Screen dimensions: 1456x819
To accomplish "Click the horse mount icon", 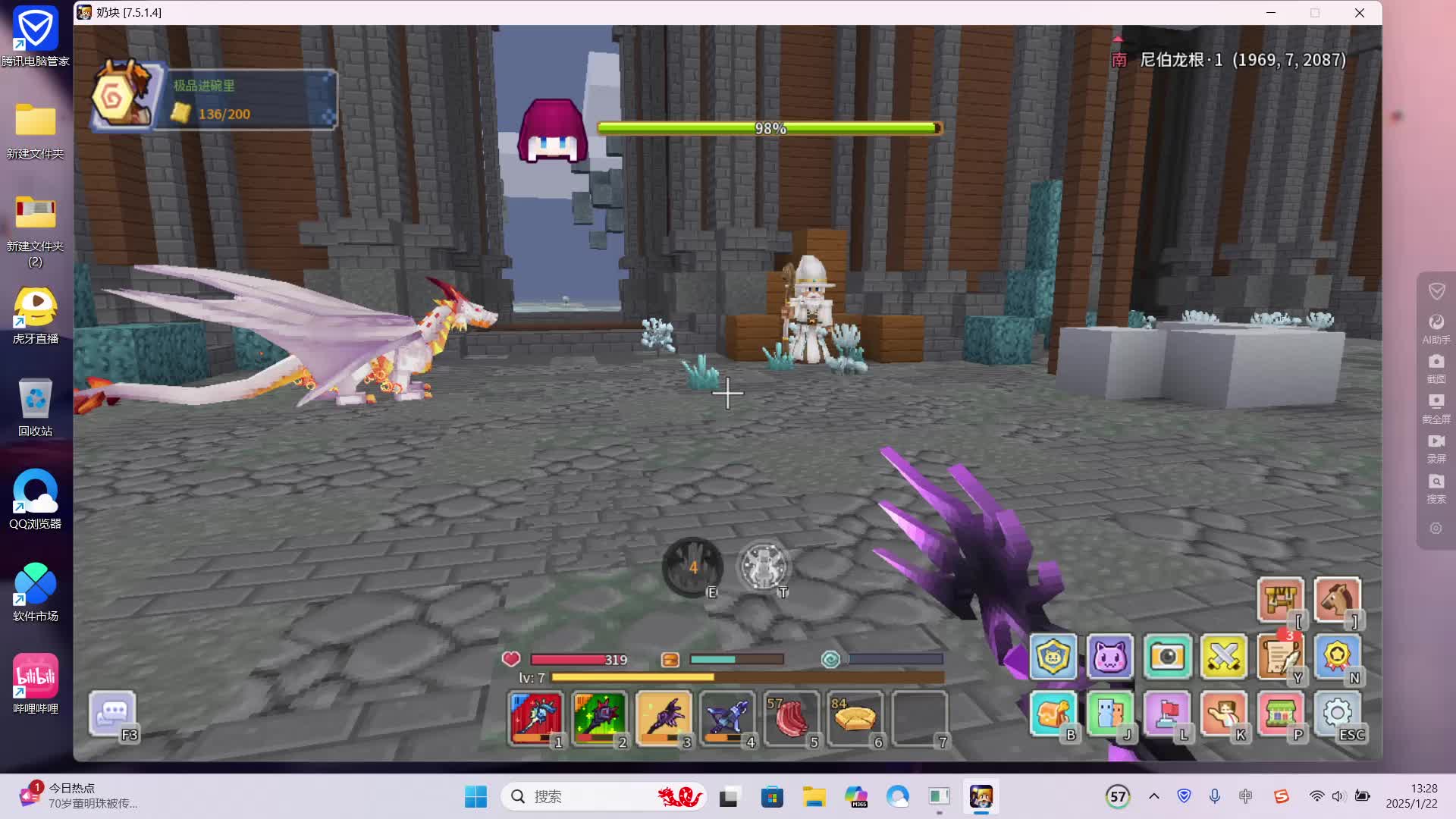I will pos(1336,601).
